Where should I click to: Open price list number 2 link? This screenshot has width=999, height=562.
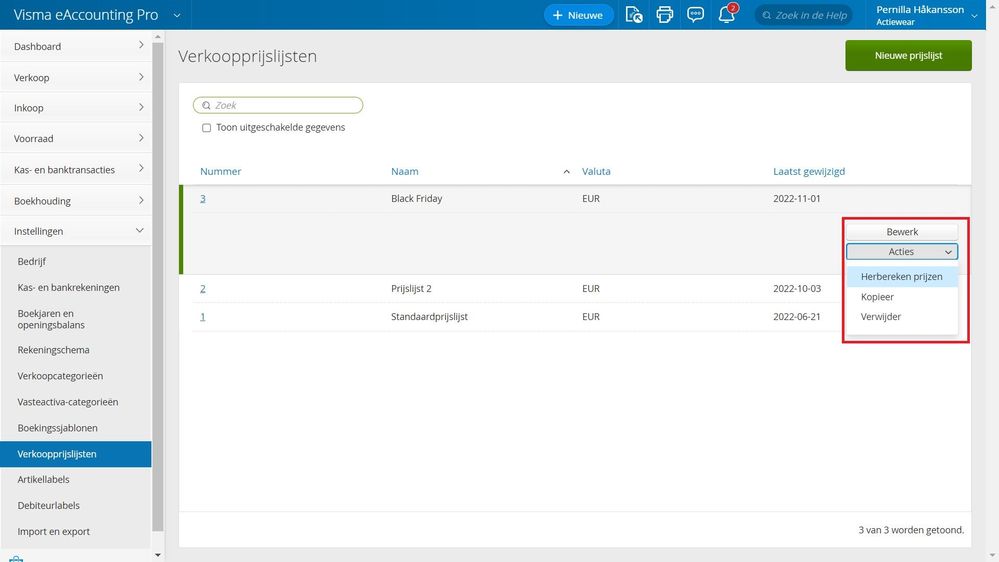203,289
